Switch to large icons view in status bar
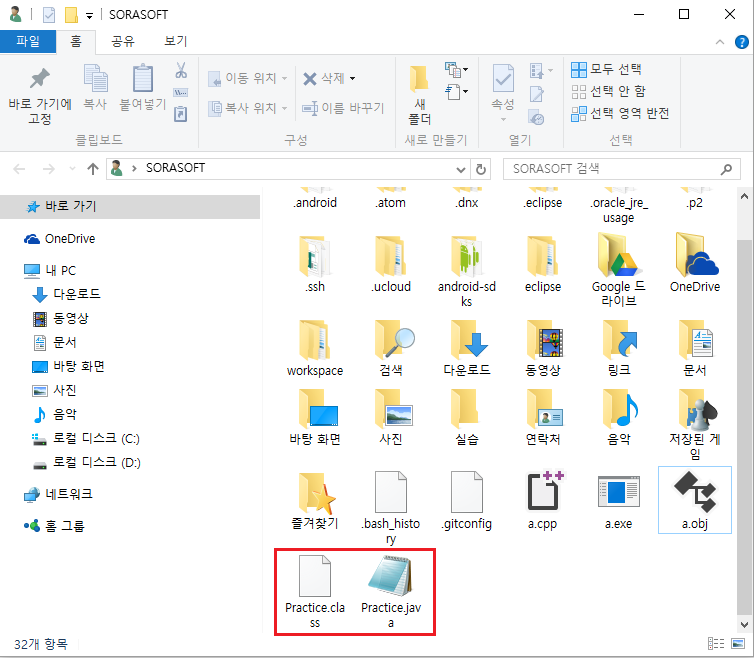 (738, 643)
